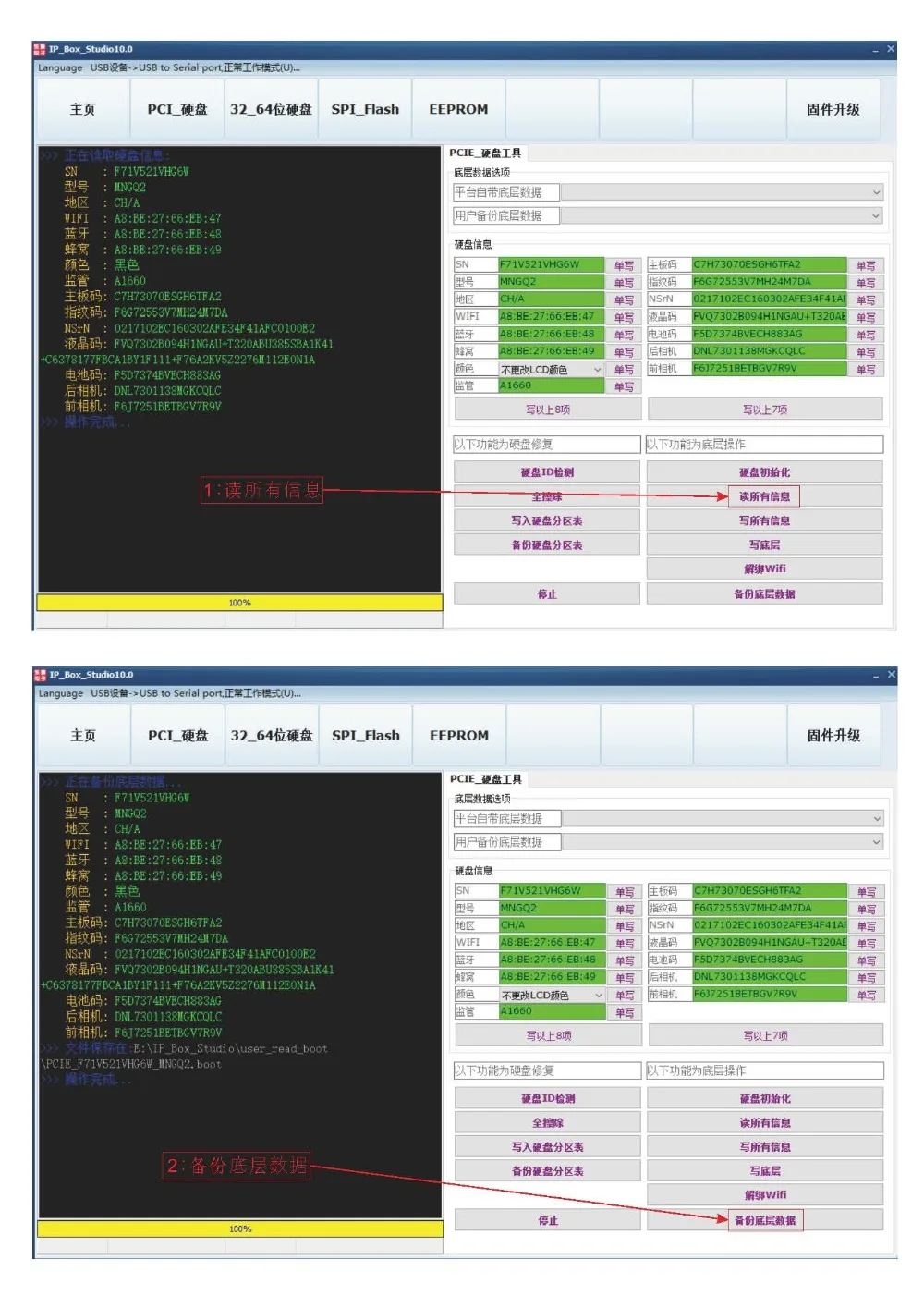Viewport: 924px width, 1308px height.
Task: Click 单写 beside 主板码 in upper window
Action: [866, 265]
